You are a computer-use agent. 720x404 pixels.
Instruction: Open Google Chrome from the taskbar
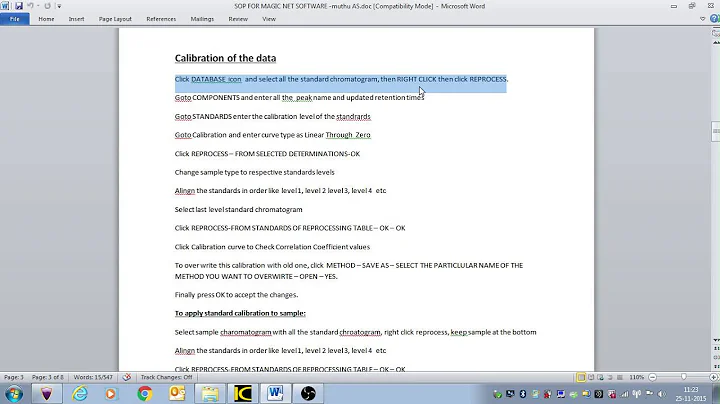144,394
